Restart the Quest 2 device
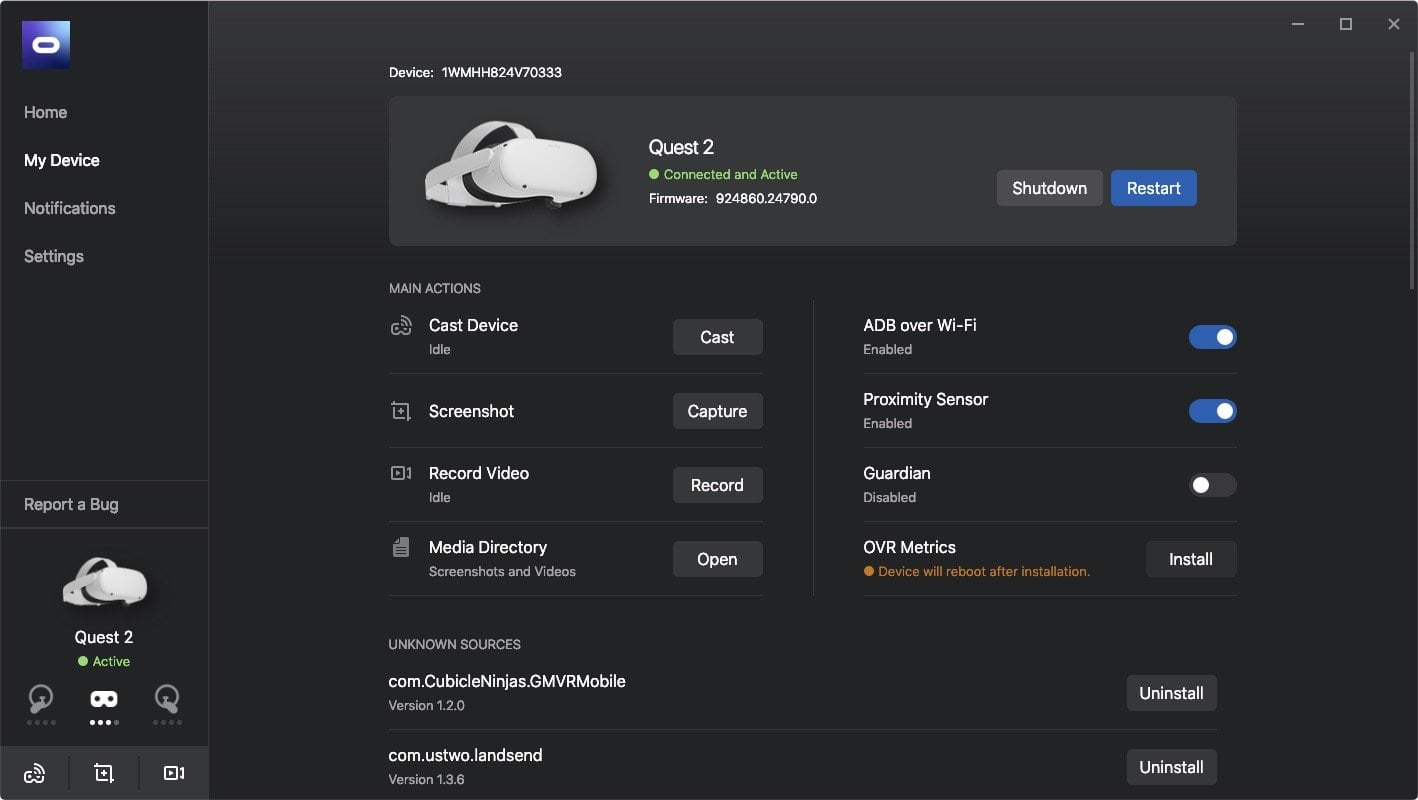 click(1154, 188)
